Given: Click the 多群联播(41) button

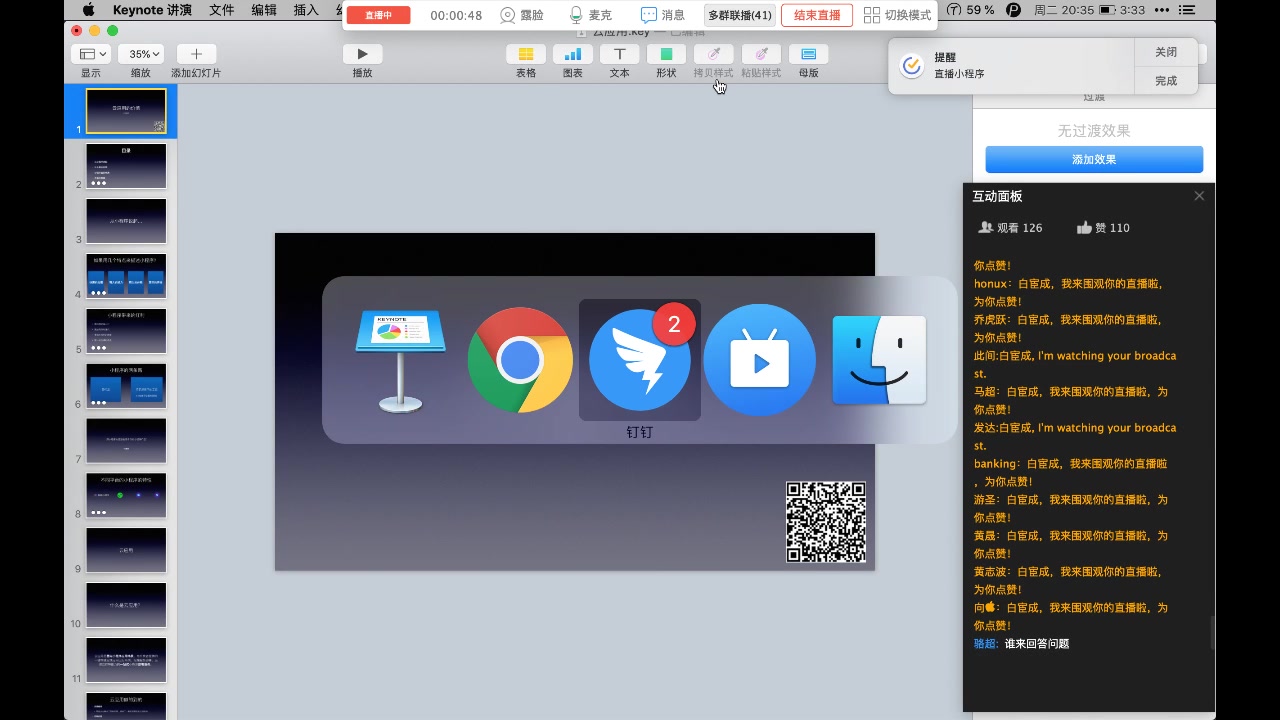Looking at the screenshot, I should click(x=740, y=15).
